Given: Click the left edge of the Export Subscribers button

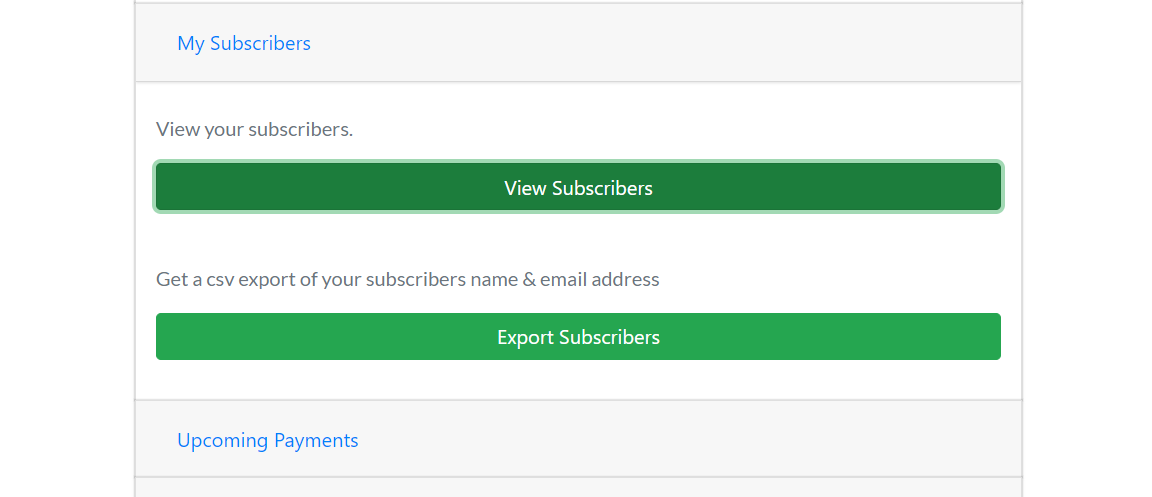Looking at the screenshot, I should click(163, 337).
